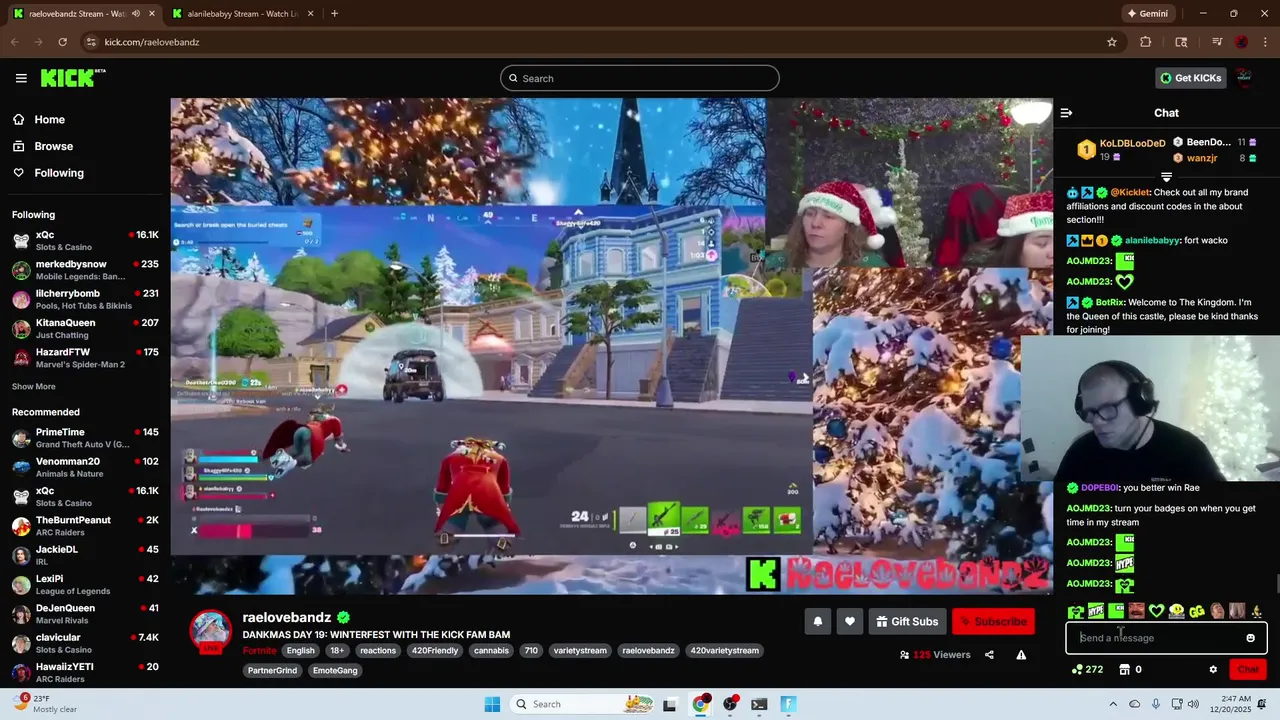Image resolution: width=1280 pixels, height=720 pixels.
Task: Open Gemini in Chrome
Action: click(x=1147, y=14)
